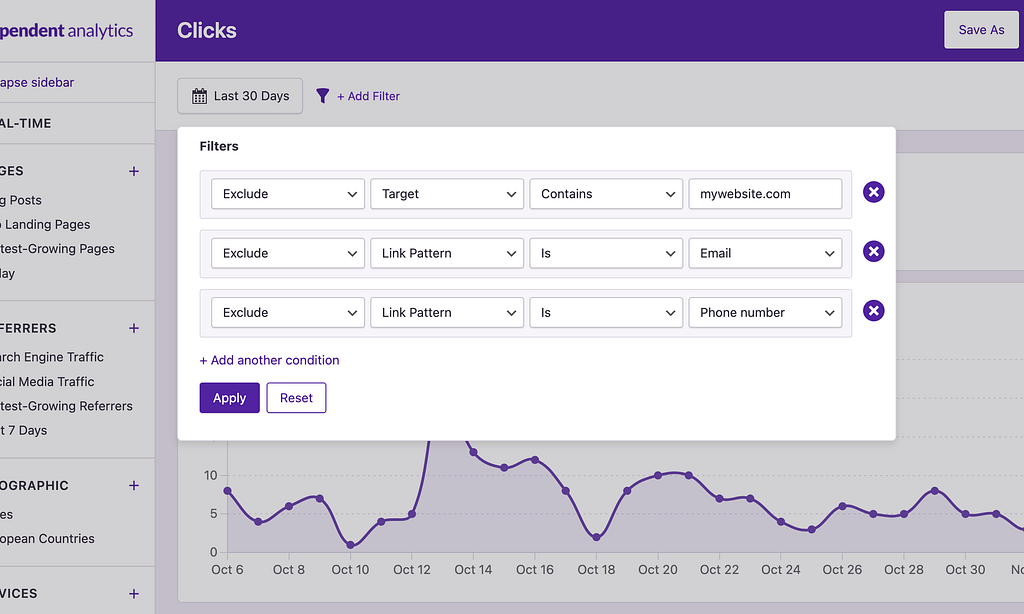The image size is (1024, 614).
Task: Open the Target dropdown in the first filter
Action: (446, 193)
